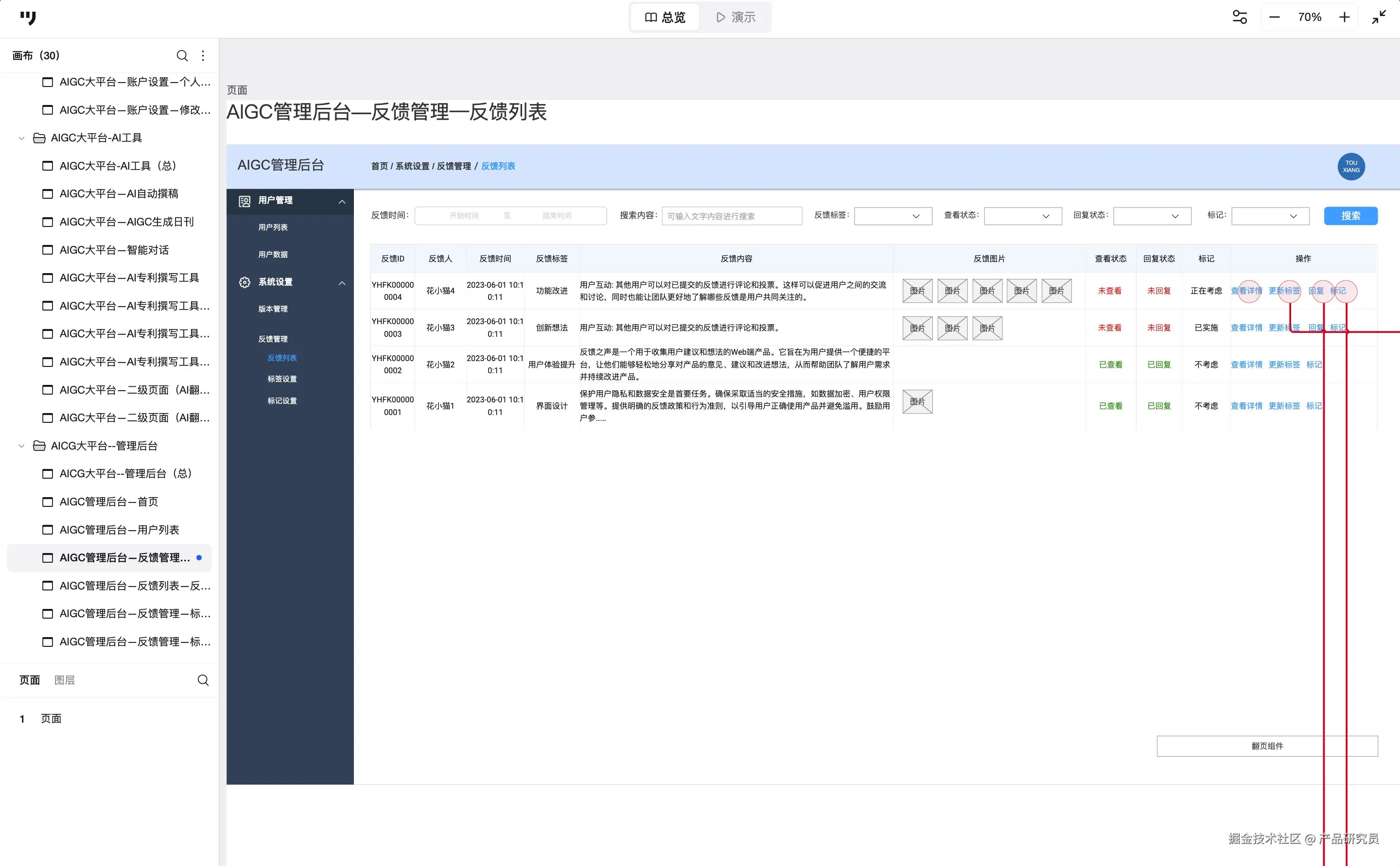The image size is (1400, 866).
Task: Switch to the 图层 tab
Action: pos(64,680)
